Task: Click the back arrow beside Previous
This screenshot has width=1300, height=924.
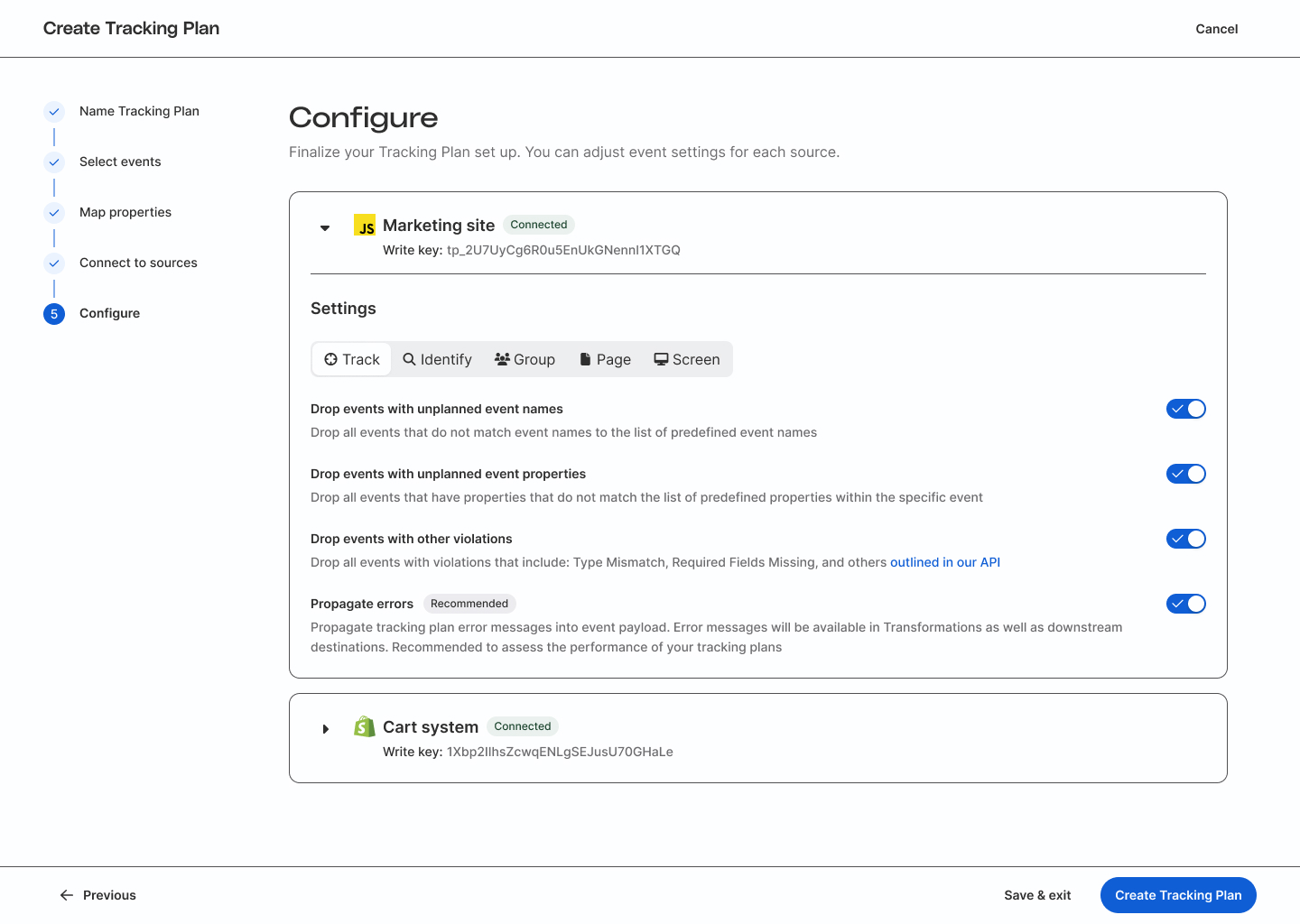Action: pos(66,894)
